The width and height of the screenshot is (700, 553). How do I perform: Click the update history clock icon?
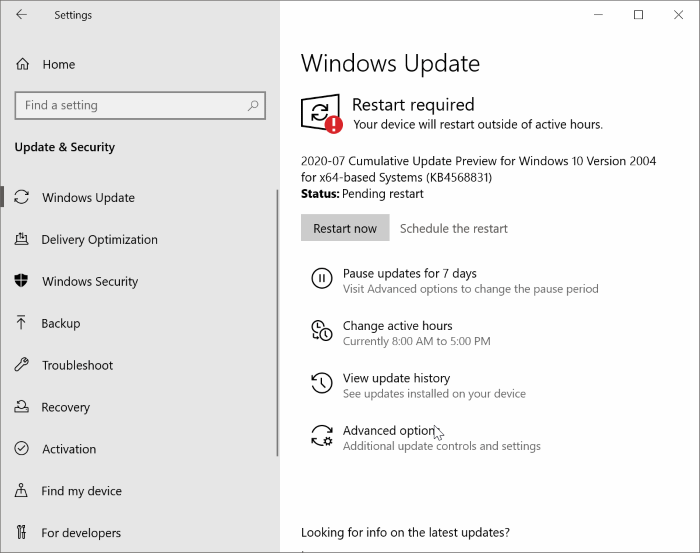321,383
